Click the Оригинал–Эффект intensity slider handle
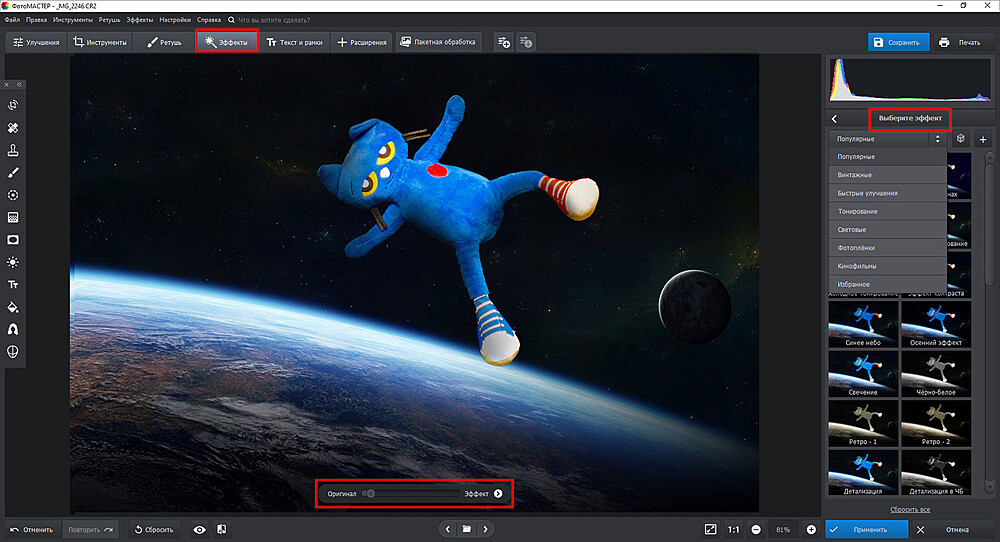Viewport: 1000px width, 542px height. (x=370, y=493)
